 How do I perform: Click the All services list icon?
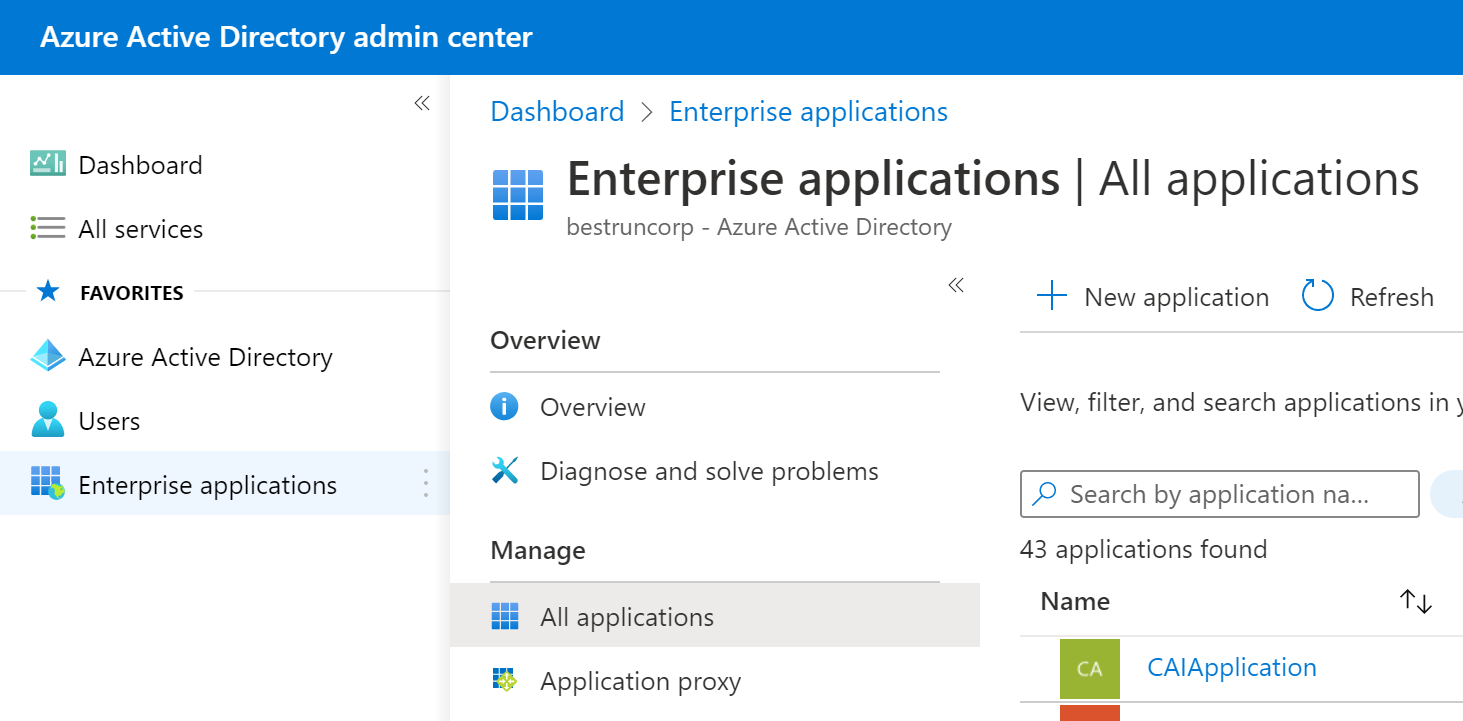(x=47, y=228)
